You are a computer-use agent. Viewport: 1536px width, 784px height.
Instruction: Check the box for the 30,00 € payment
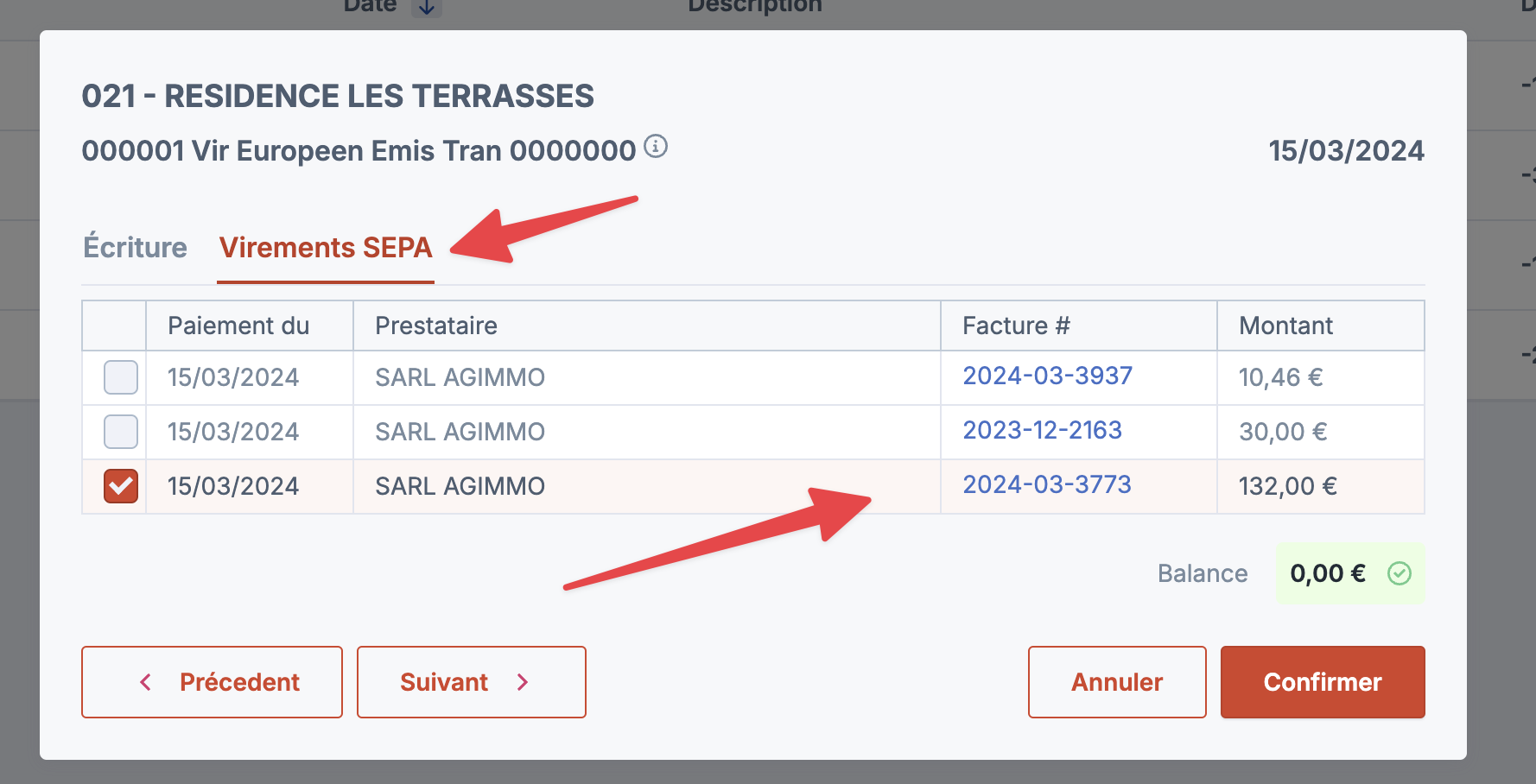(121, 432)
